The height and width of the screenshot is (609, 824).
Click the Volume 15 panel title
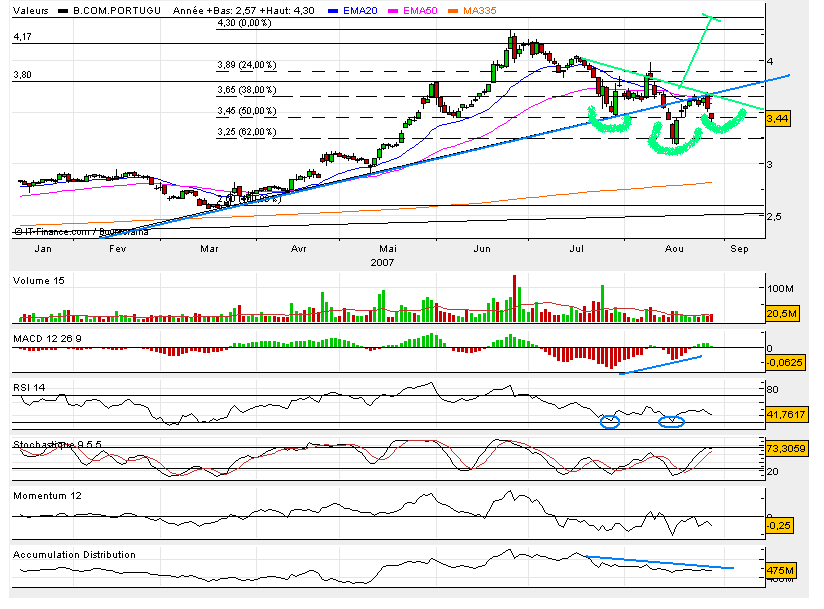click(39, 281)
